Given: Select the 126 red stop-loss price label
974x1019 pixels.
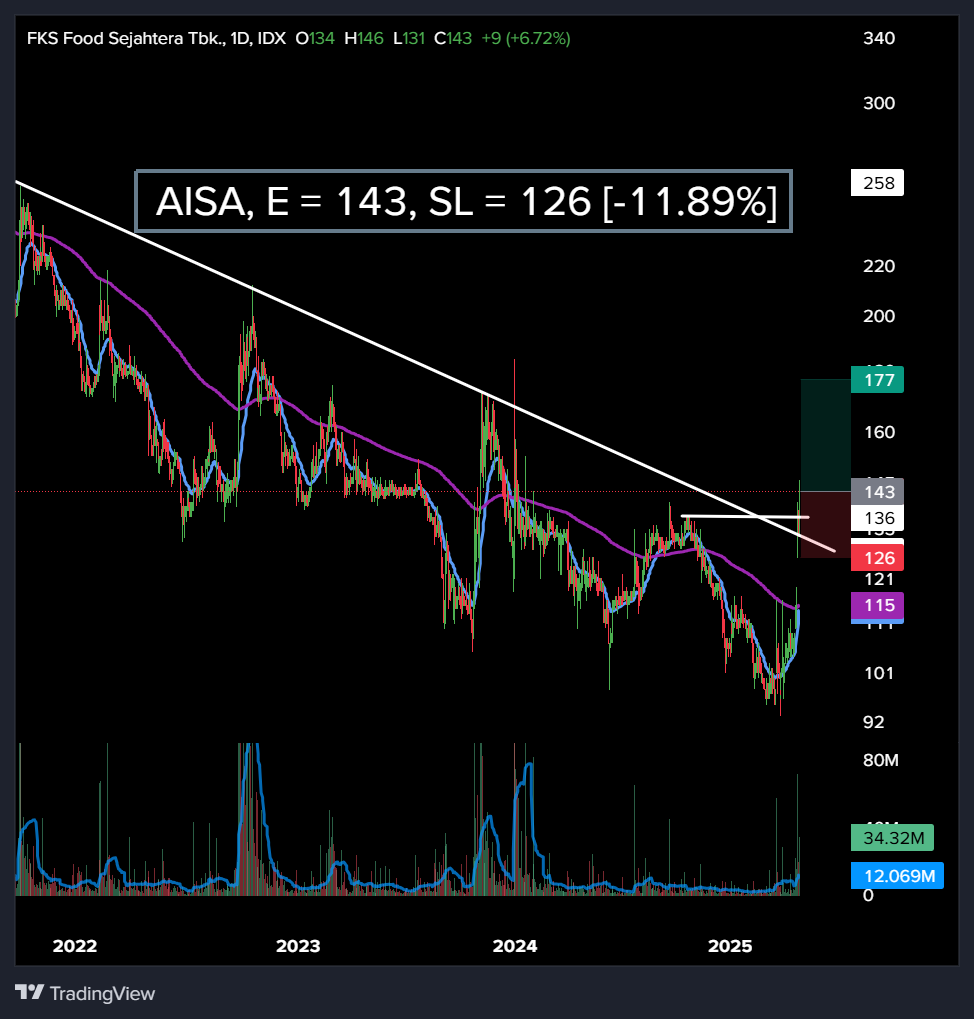Looking at the screenshot, I should 877,558.
